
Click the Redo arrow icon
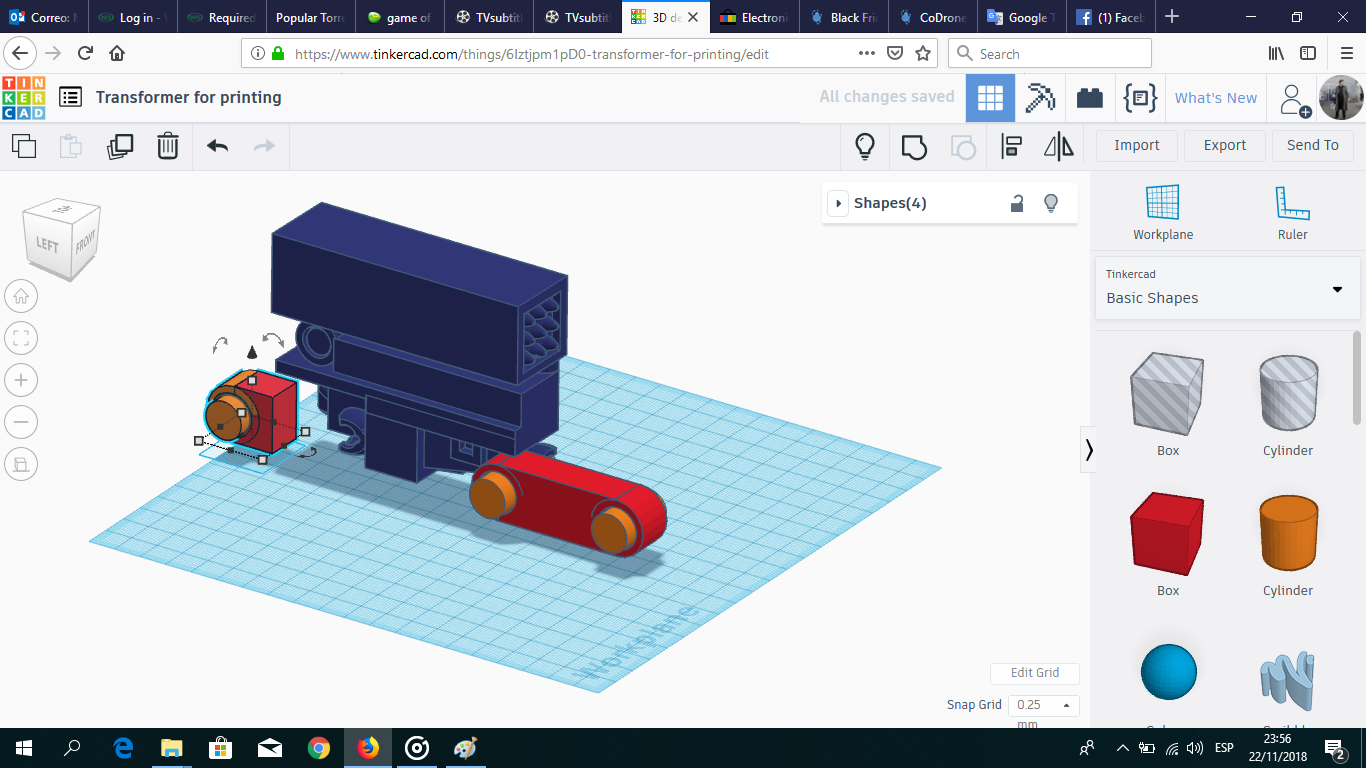pos(264,146)
